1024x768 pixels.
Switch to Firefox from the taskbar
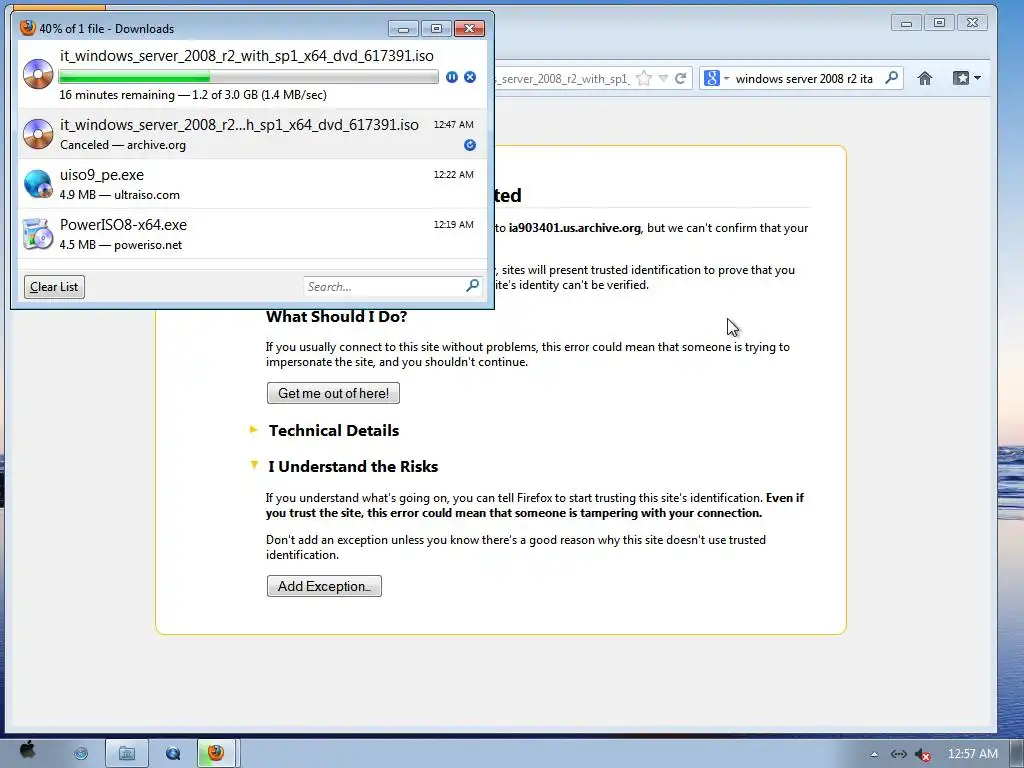click(x=216, y=753)
